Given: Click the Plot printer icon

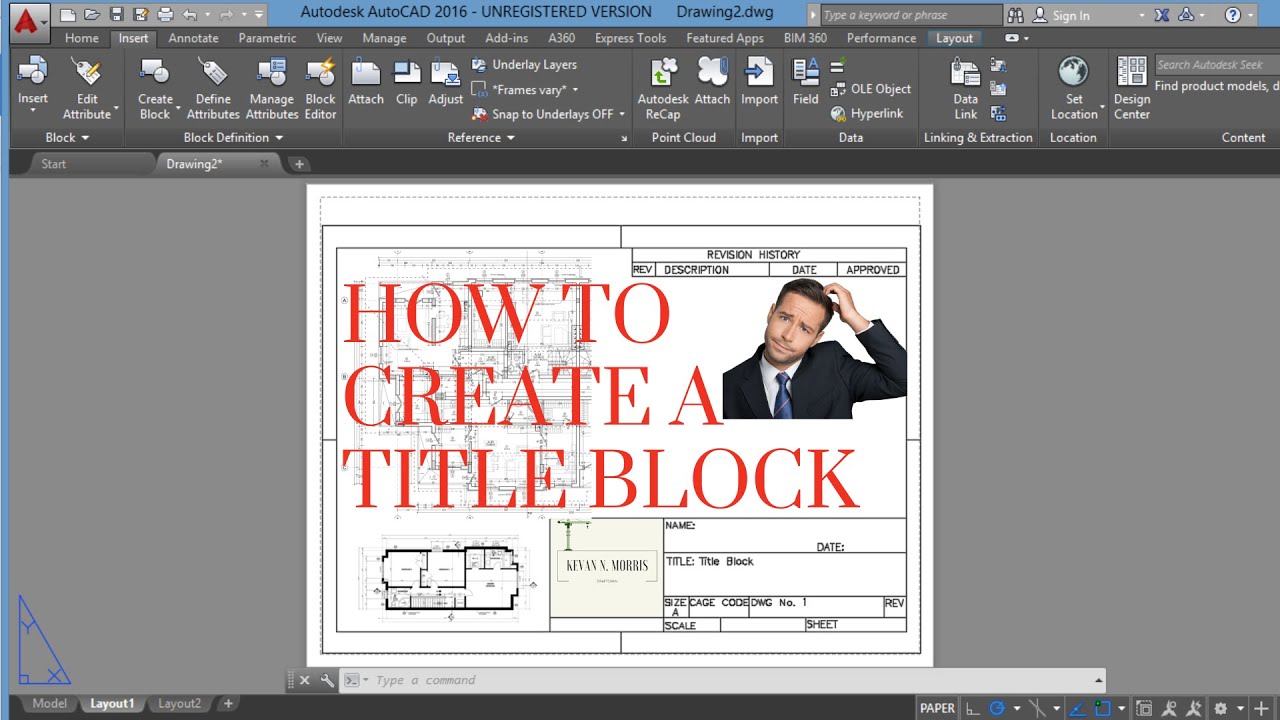Looking at the screenshot, I should (165, 15).
